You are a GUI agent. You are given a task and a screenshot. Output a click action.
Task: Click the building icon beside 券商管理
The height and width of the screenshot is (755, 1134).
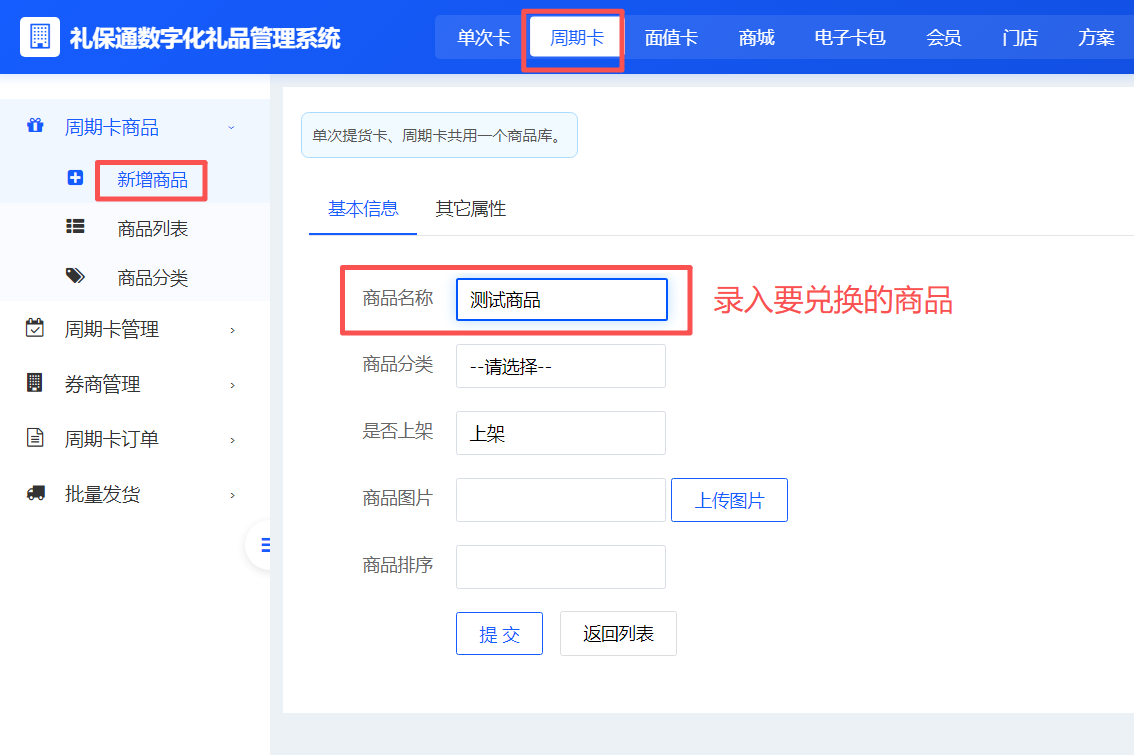coord(36,383)
